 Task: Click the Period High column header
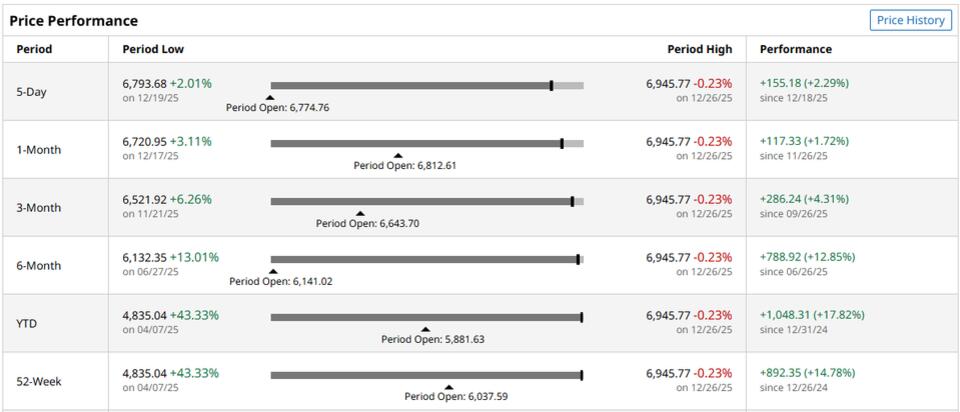click(699, 49)
